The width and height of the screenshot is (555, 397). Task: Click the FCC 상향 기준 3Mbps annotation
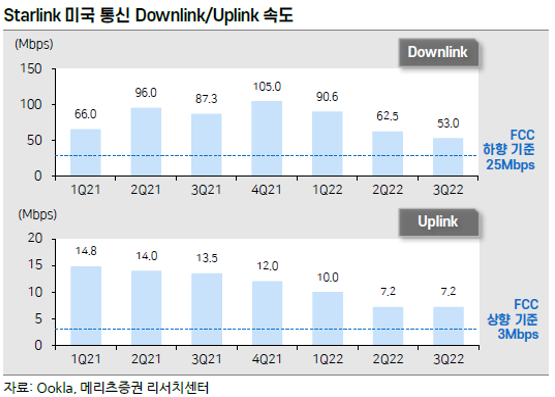tap(513, 319)
